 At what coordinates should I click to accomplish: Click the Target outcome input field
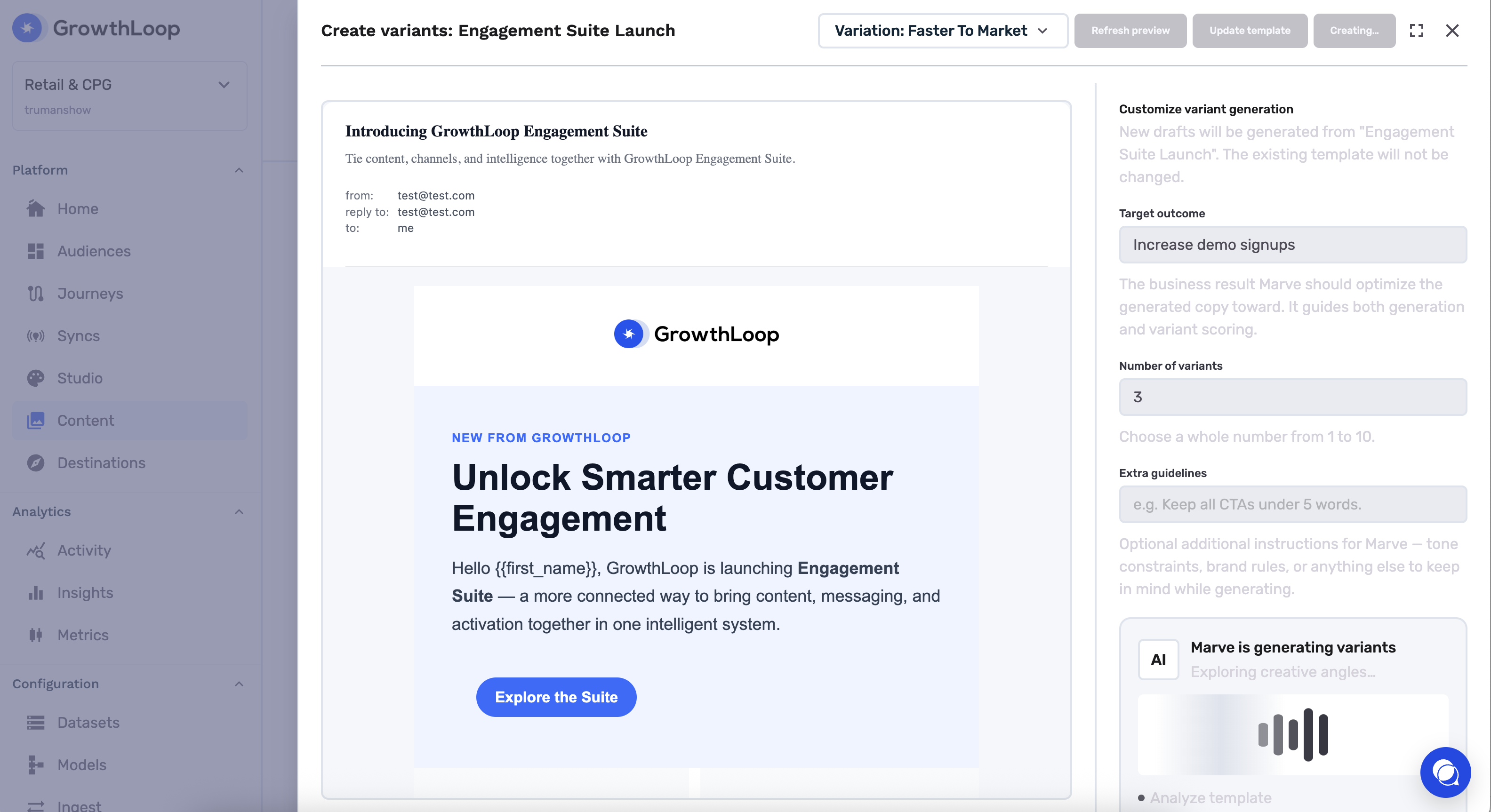pyautogui.click(x=1292, y=245)
